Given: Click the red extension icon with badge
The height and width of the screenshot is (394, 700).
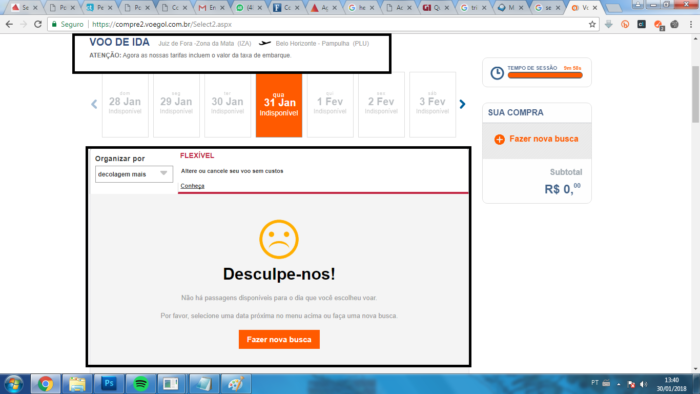Looking at the screenshot, I should [x=658, y=25].
